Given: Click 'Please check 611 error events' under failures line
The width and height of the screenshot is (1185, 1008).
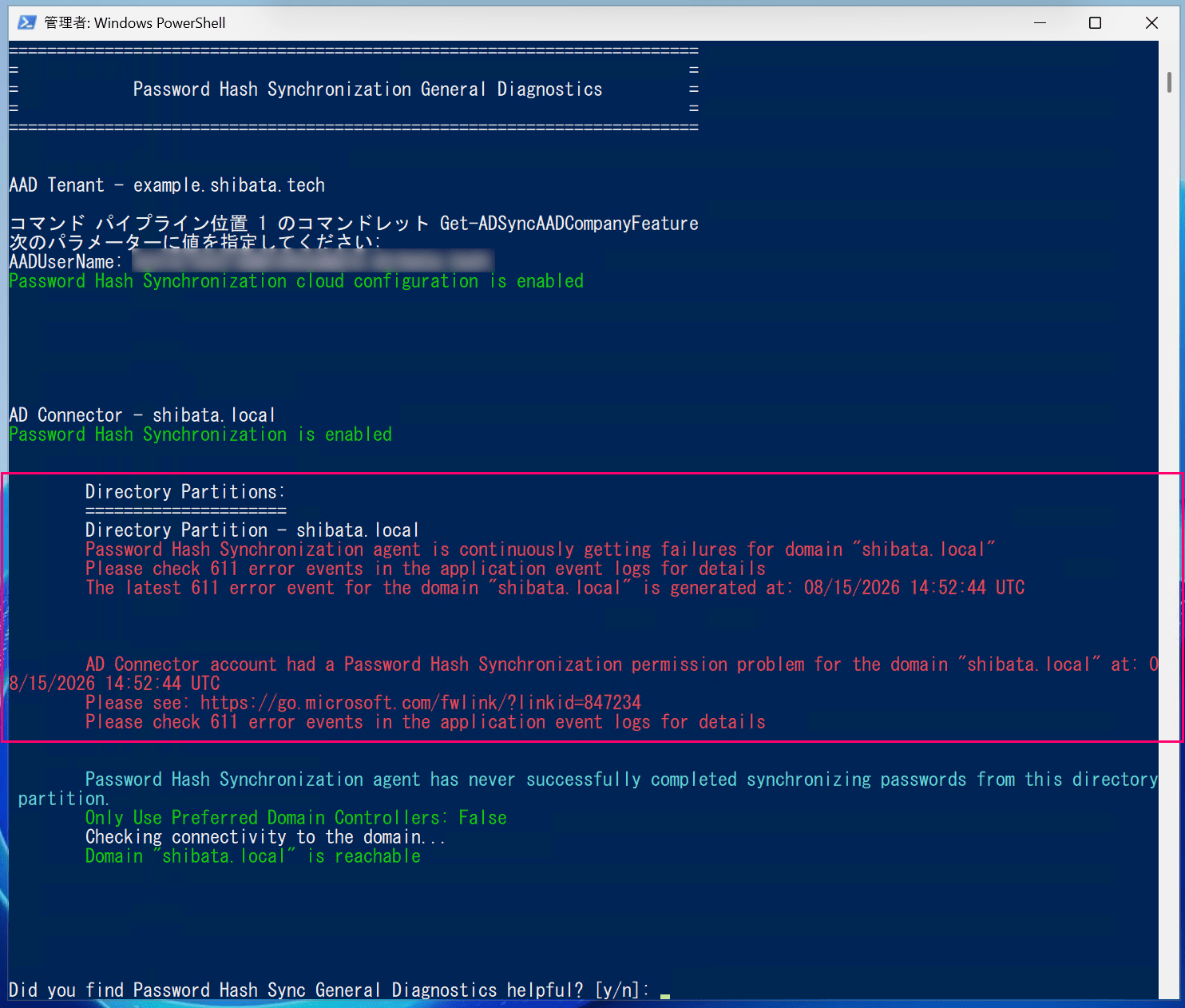Looking at the screenshot, I should [426, 569].
